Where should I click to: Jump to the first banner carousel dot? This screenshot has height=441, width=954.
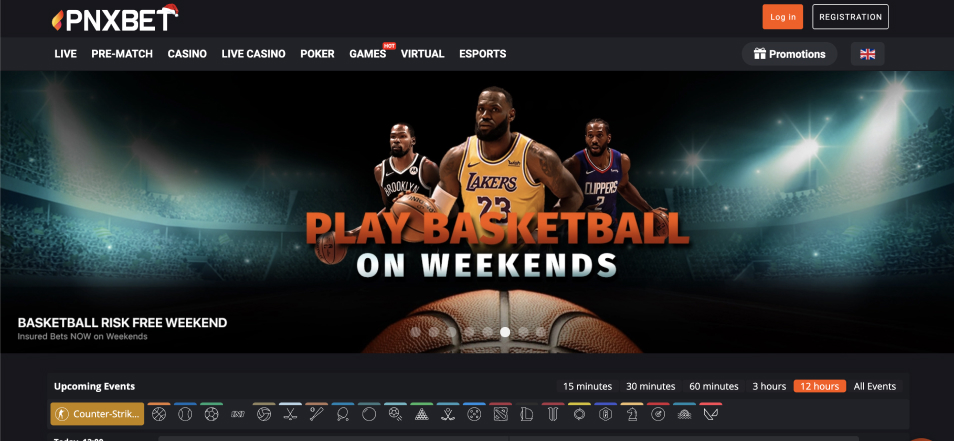pos(416,332)
